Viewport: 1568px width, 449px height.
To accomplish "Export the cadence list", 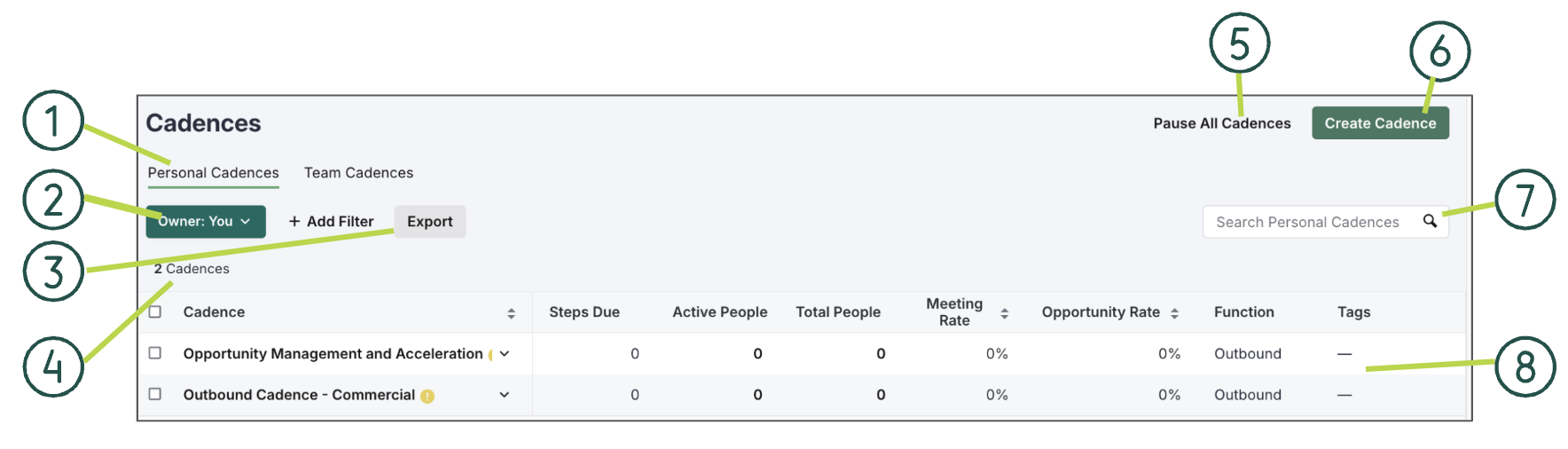I will pyautogui.click(x=430, y=222).
